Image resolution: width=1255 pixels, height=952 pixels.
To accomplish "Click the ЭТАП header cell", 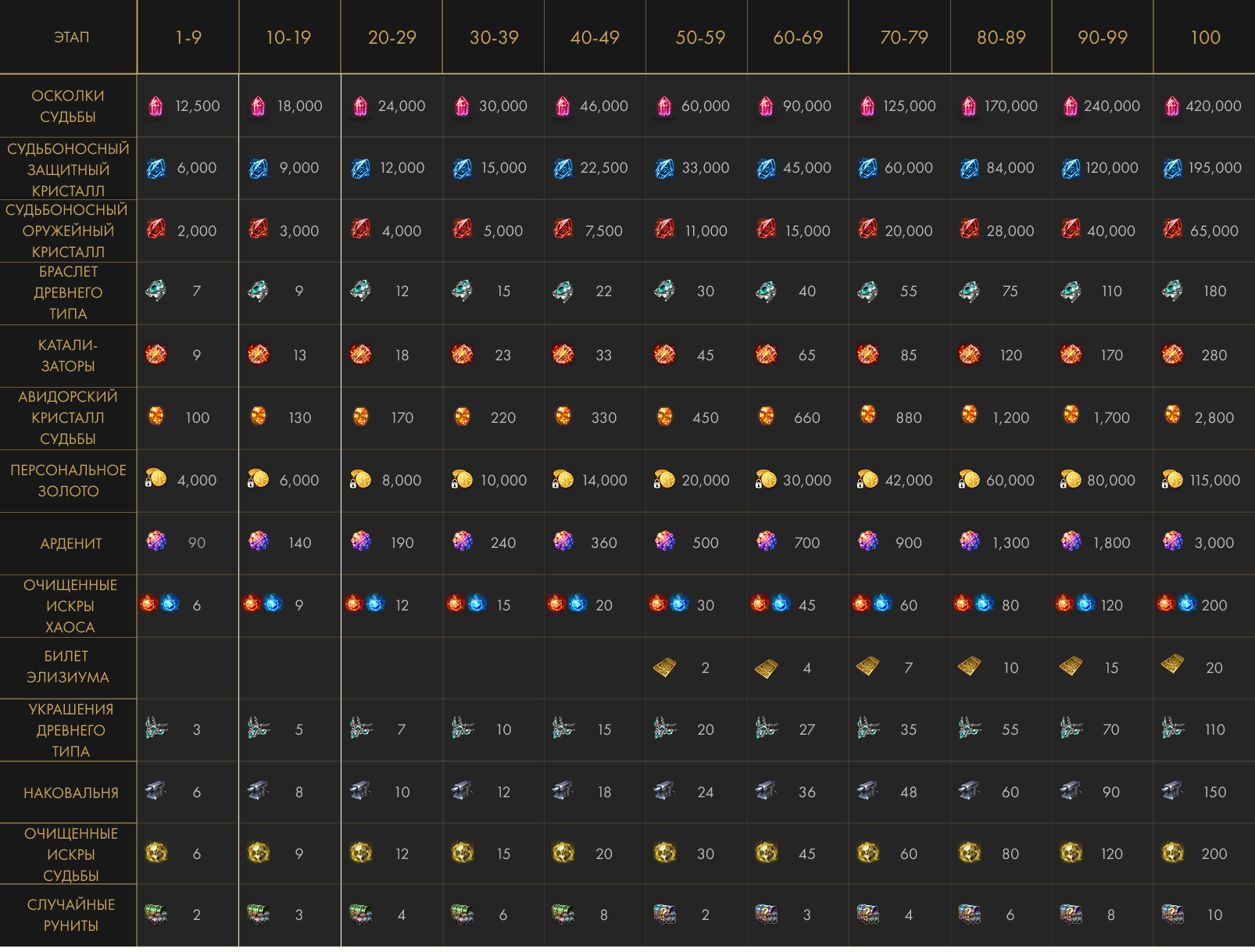I will point(71,38).
